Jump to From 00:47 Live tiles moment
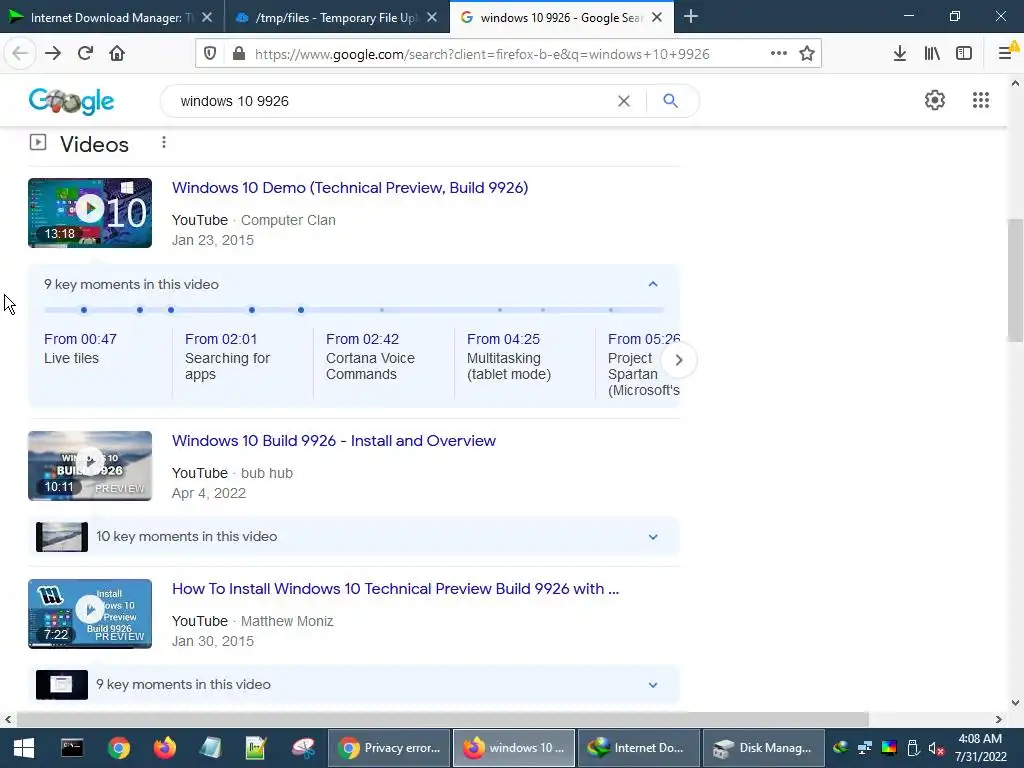The width and height of the screenshot is (1024, 768). pyautogui.click(x=80, y=349)
